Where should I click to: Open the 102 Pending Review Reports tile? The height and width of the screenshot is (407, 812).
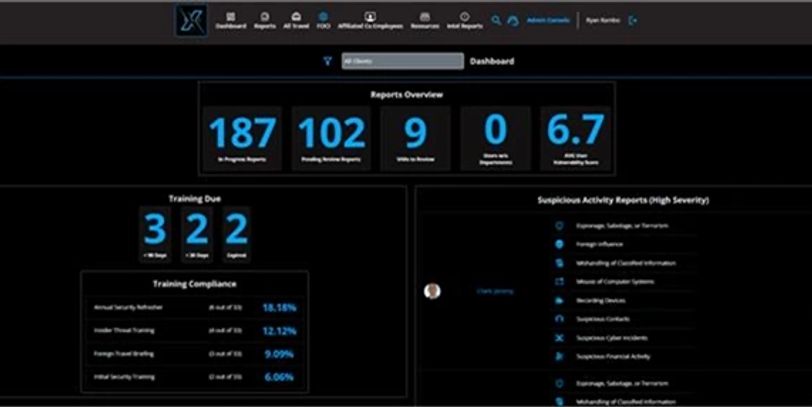coord(331,138)
